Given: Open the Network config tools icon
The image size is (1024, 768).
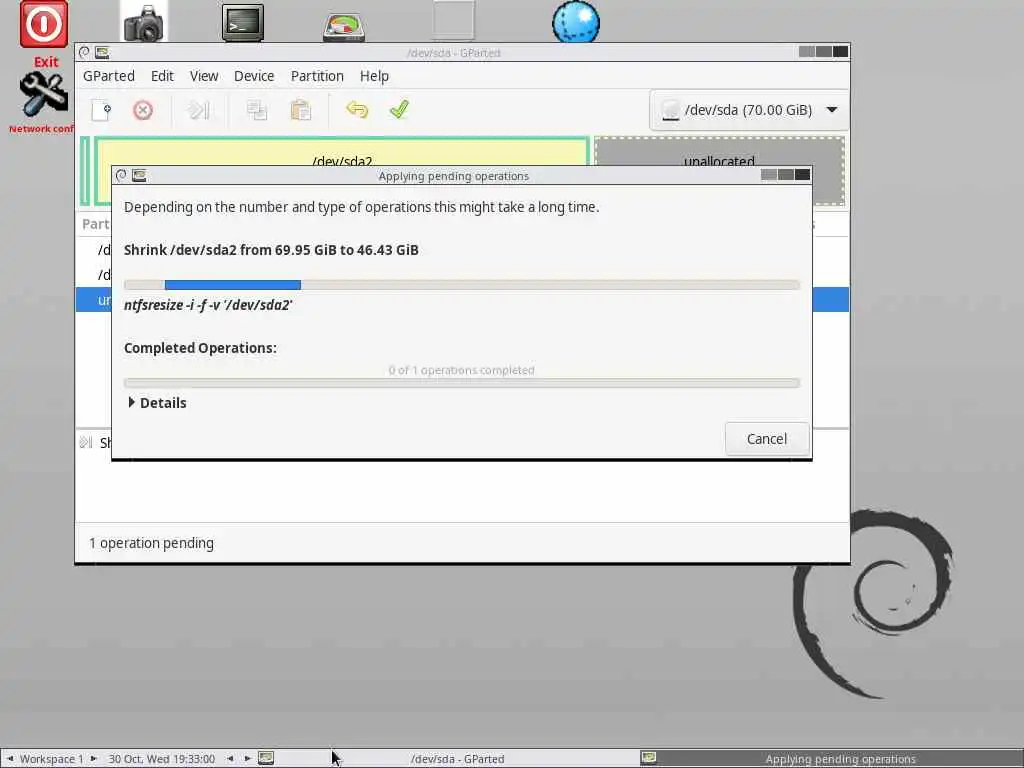Looking at the screenshot, I should point(44,95).
